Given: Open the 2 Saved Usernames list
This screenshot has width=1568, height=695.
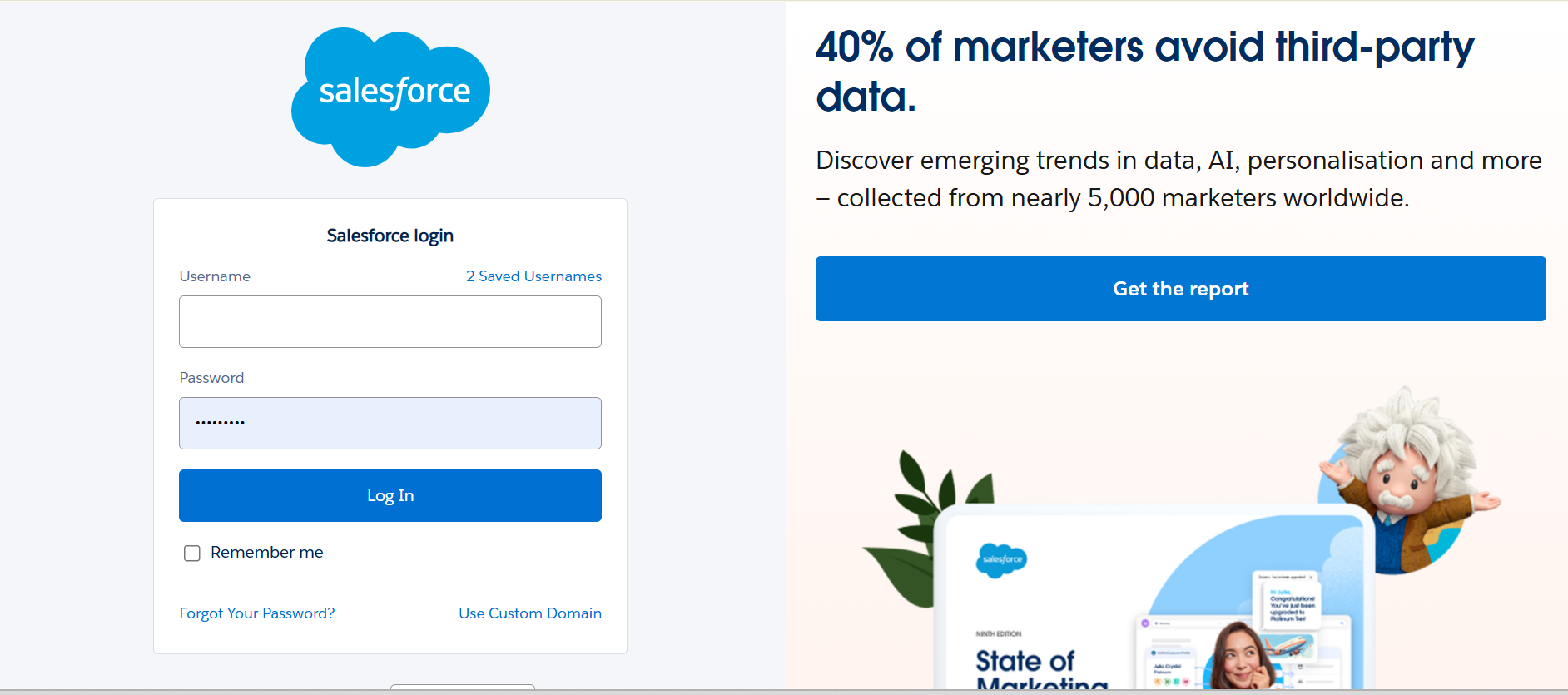Looking at the screenshot, I should point(533,276).
